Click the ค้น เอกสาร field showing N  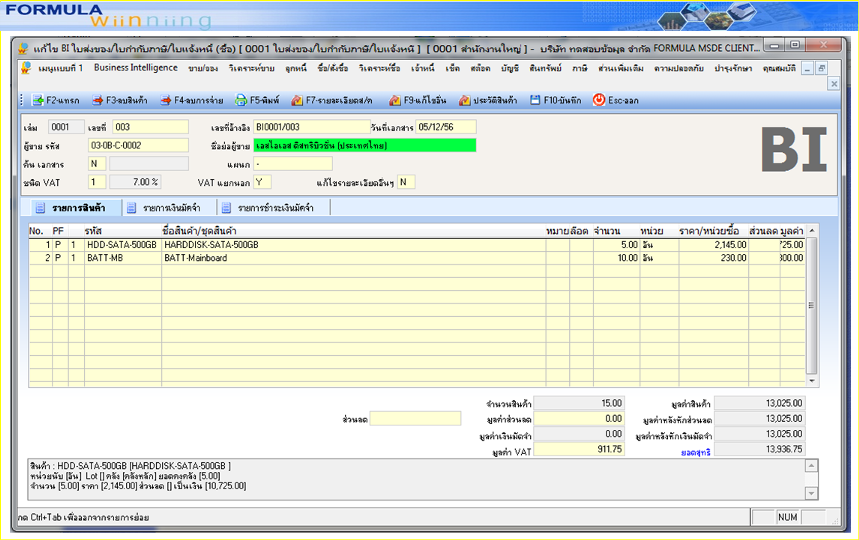pos(97,164)
